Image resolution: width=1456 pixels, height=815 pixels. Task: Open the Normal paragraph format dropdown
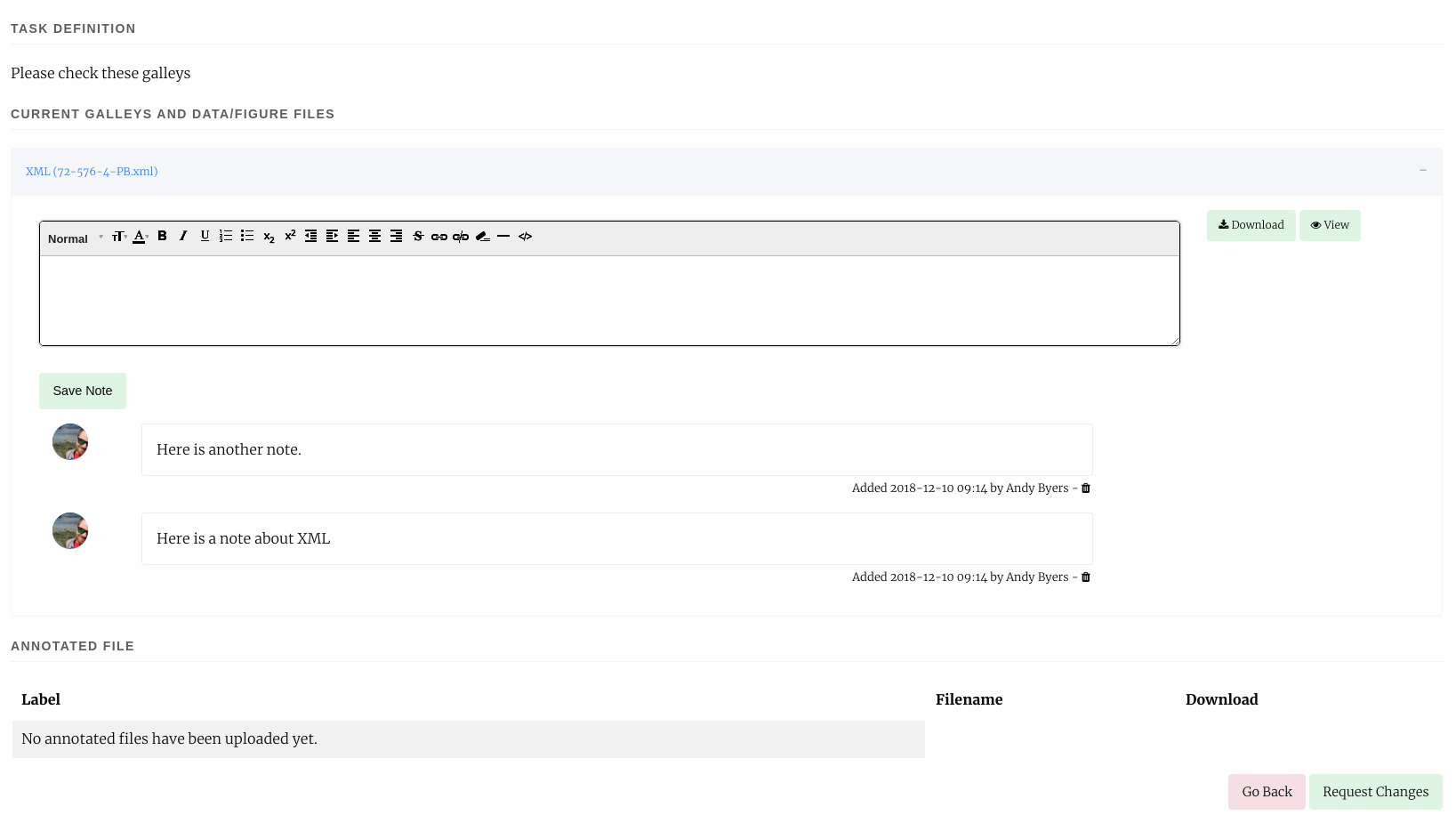[x=75, y=238]
